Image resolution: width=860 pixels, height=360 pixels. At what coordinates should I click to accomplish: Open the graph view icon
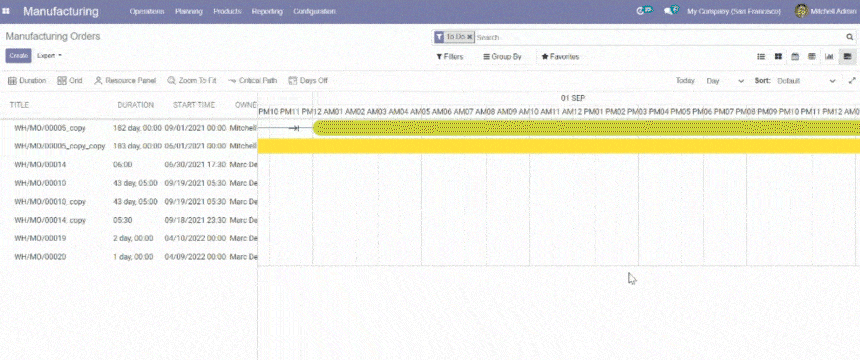(829, 57)
